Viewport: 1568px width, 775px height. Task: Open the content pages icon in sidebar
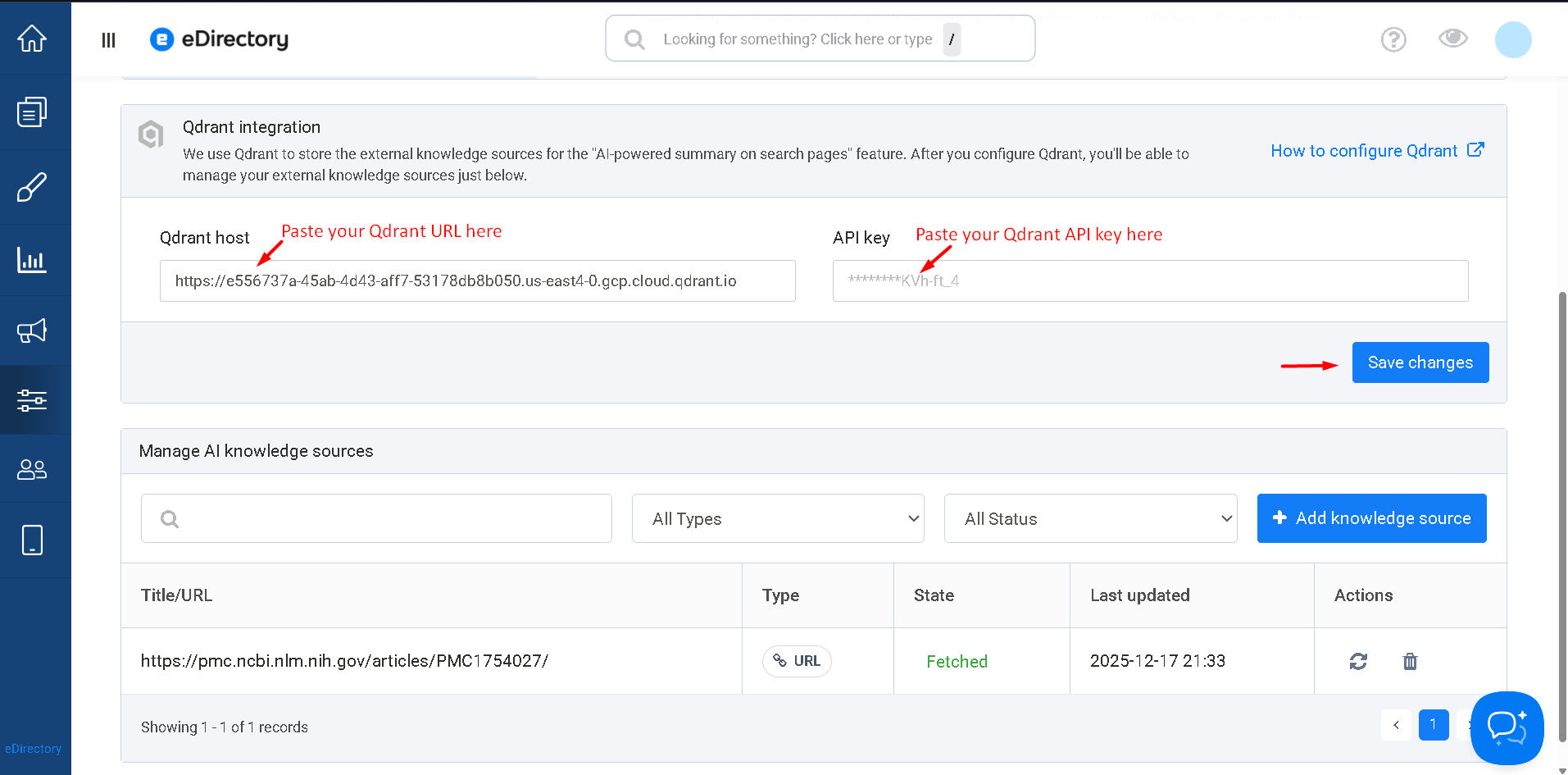pyautogui.click(x=32, y=112)
